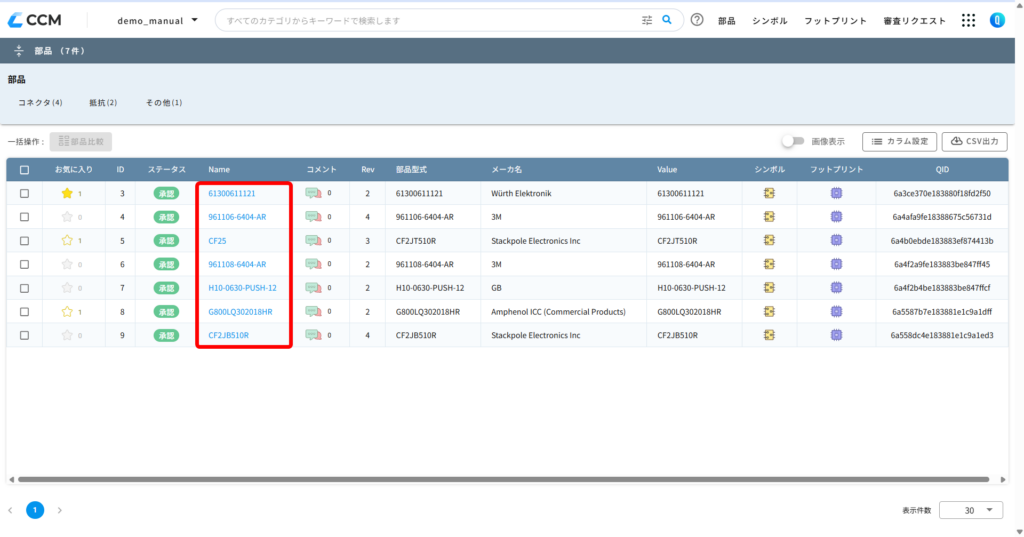Open comment icon for CF25
Viewport: 1024px width, 537px height.
click(x=313, y=240)
